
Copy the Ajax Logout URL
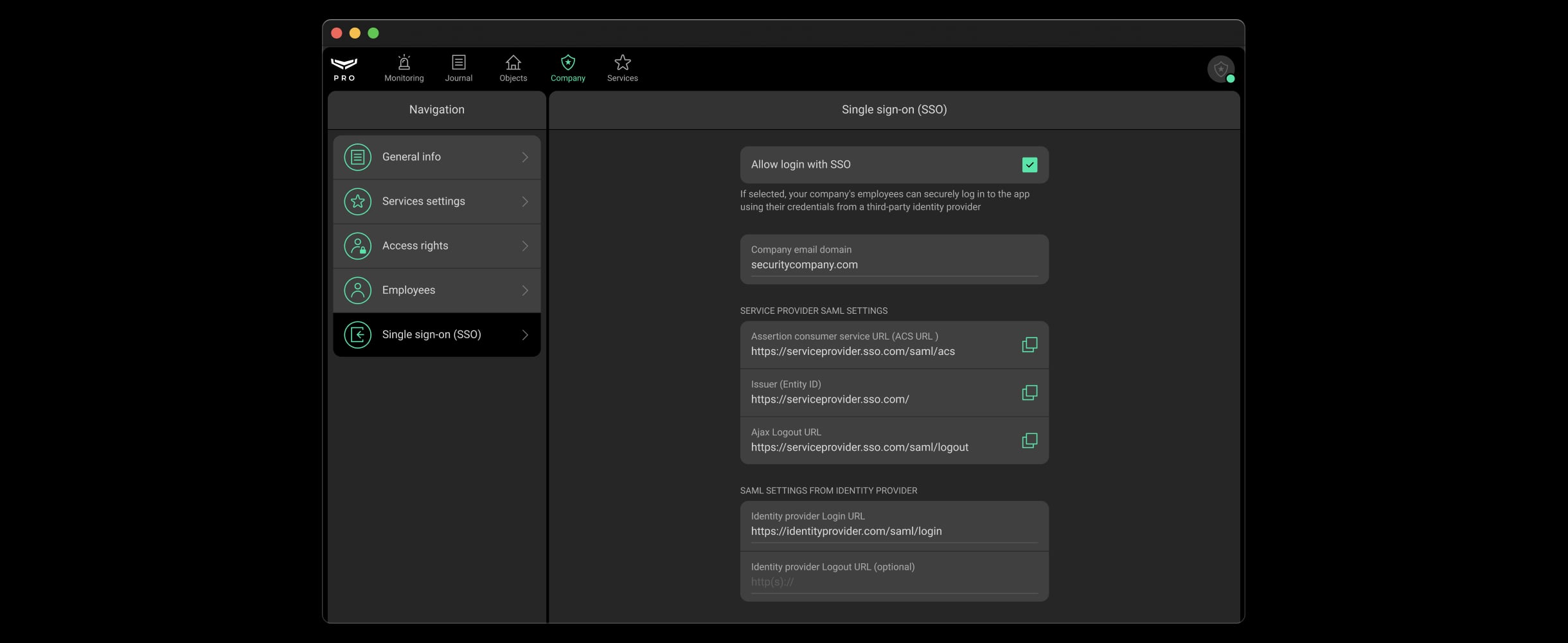(1029, 440)
